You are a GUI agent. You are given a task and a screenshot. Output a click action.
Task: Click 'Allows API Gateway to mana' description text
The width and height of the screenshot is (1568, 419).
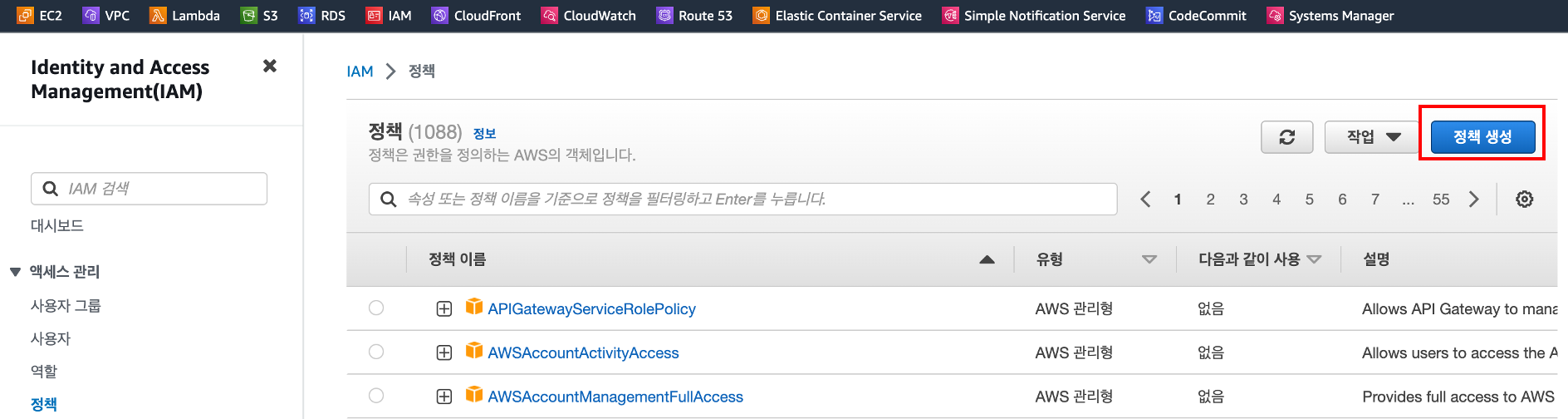[1459, 309]
